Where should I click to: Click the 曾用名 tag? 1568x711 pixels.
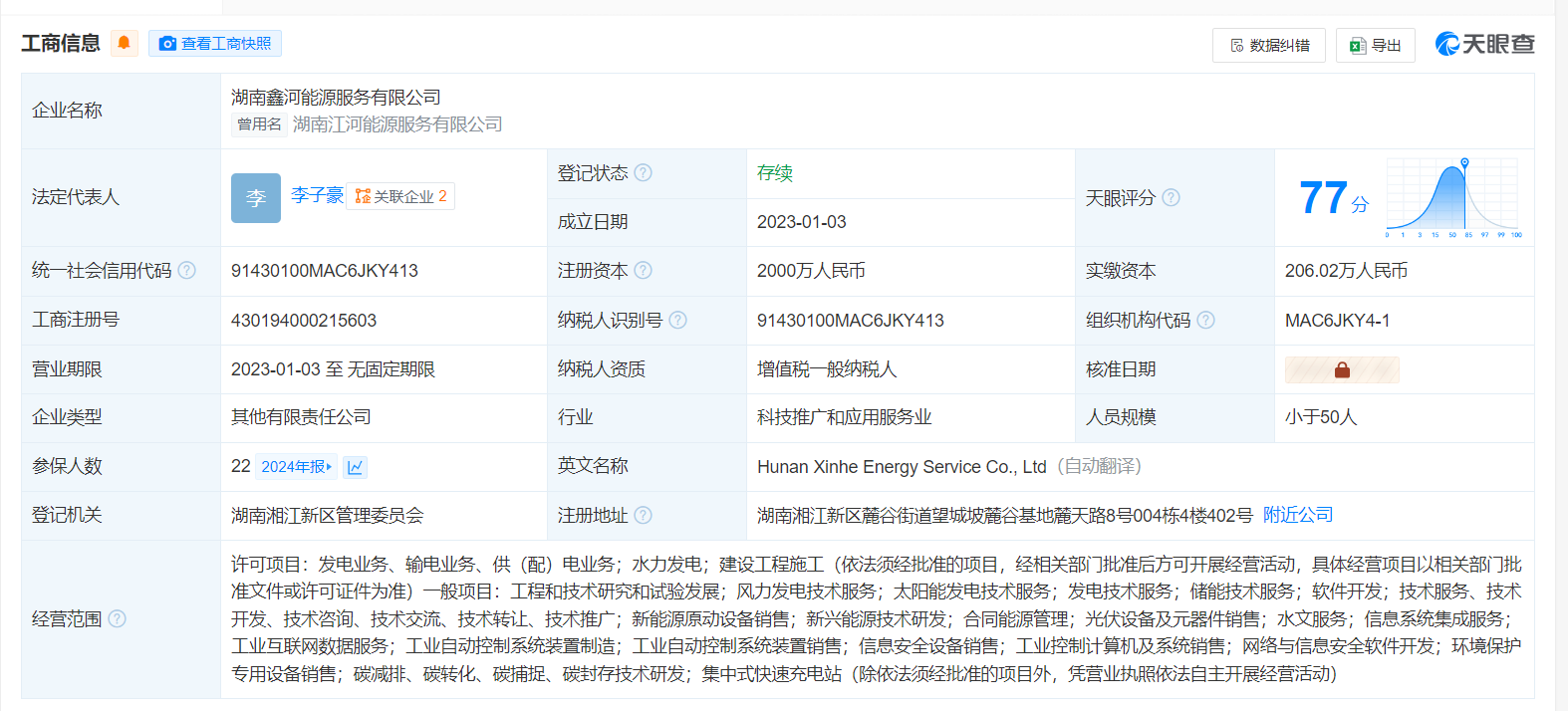[x=259, y=124]
